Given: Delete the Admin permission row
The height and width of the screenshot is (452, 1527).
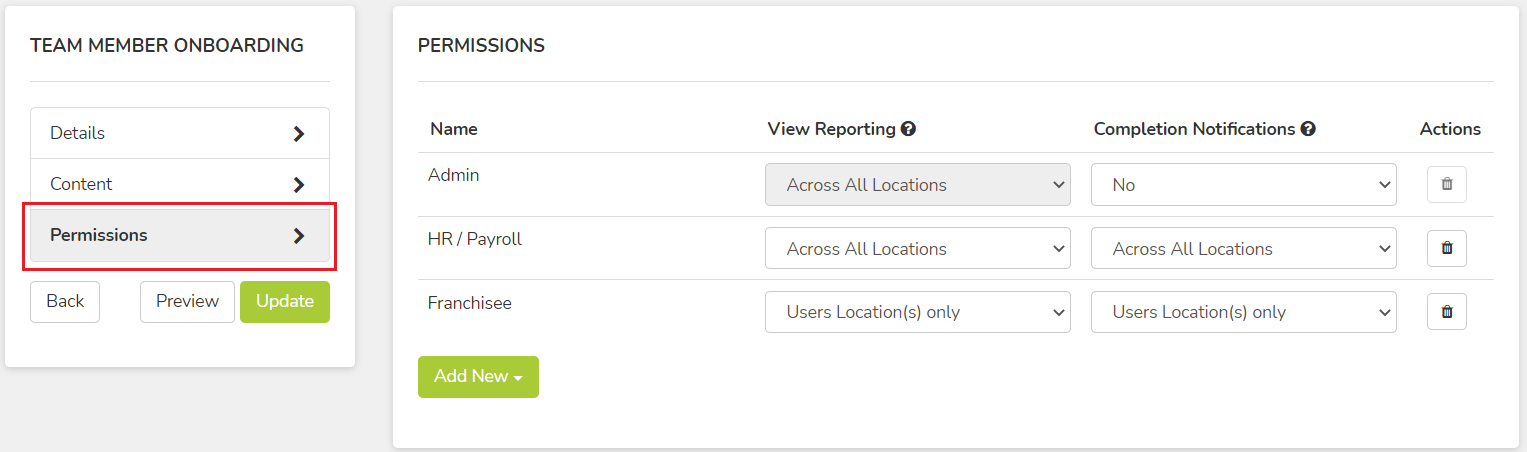Looking at the screenshot, I should (1446, 185).
